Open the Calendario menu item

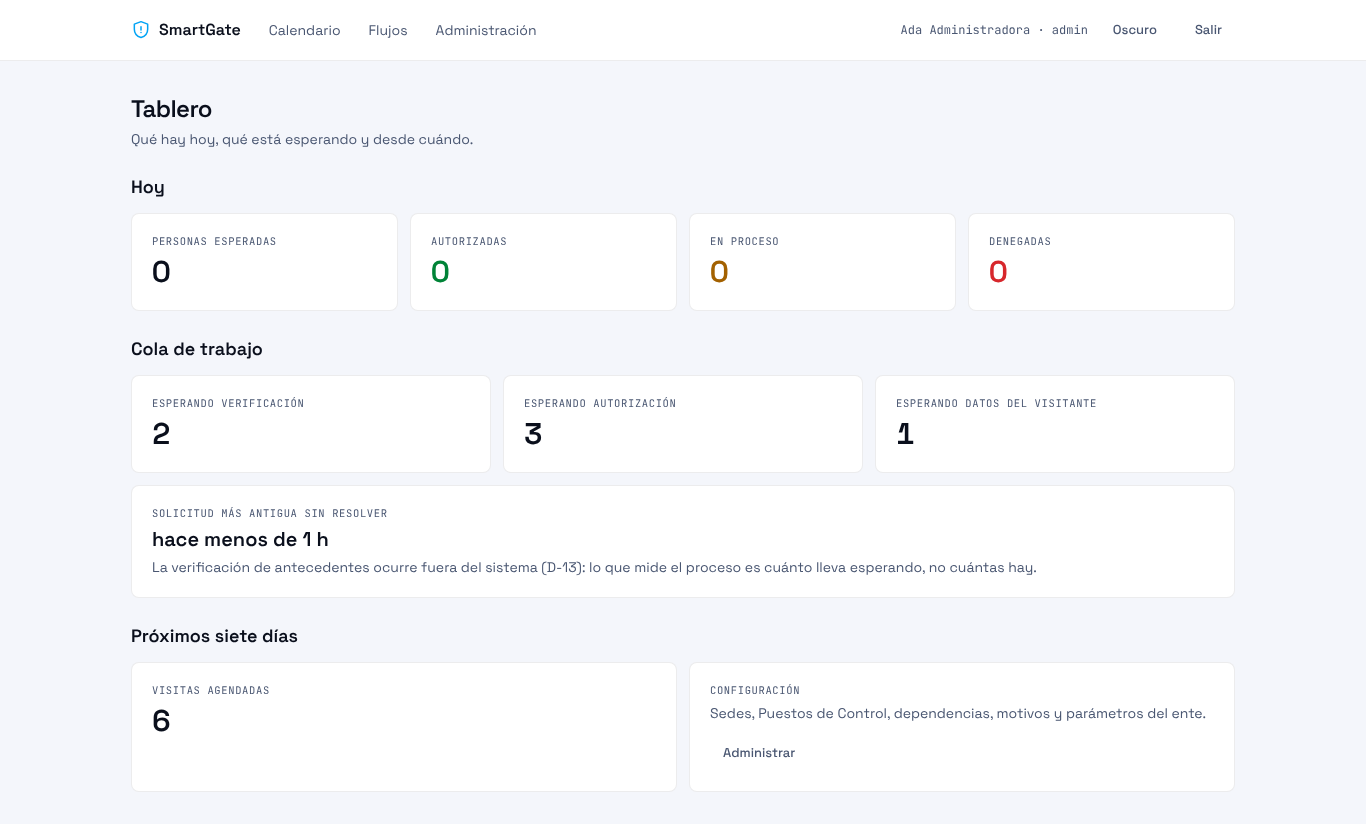(304, 30)
